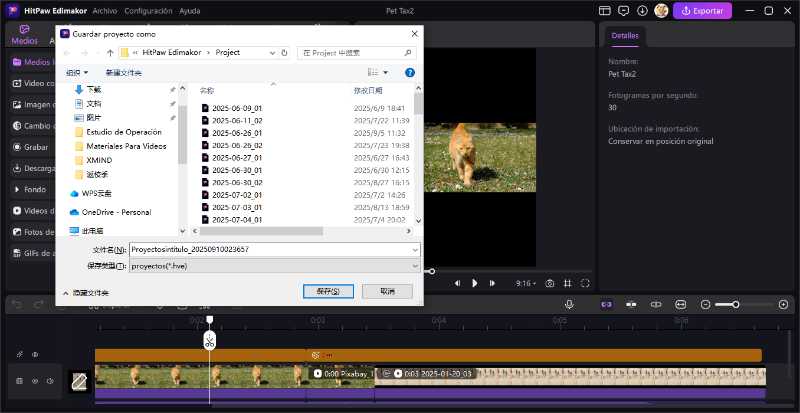Click the fullscreen preview icon
This screenshot has height=413, width=800.
click(x=587, y=283)
